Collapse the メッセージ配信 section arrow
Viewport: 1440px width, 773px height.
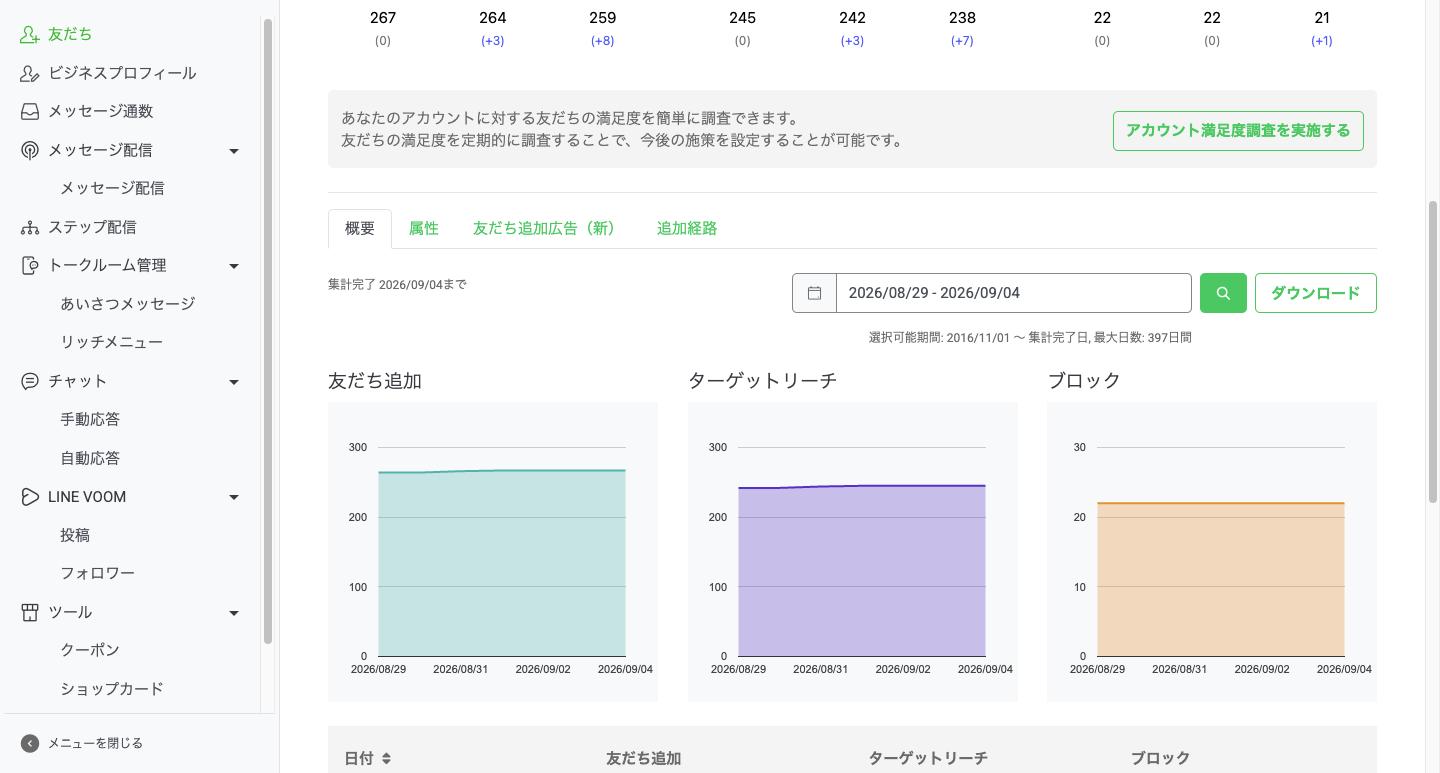click(234, 151)
